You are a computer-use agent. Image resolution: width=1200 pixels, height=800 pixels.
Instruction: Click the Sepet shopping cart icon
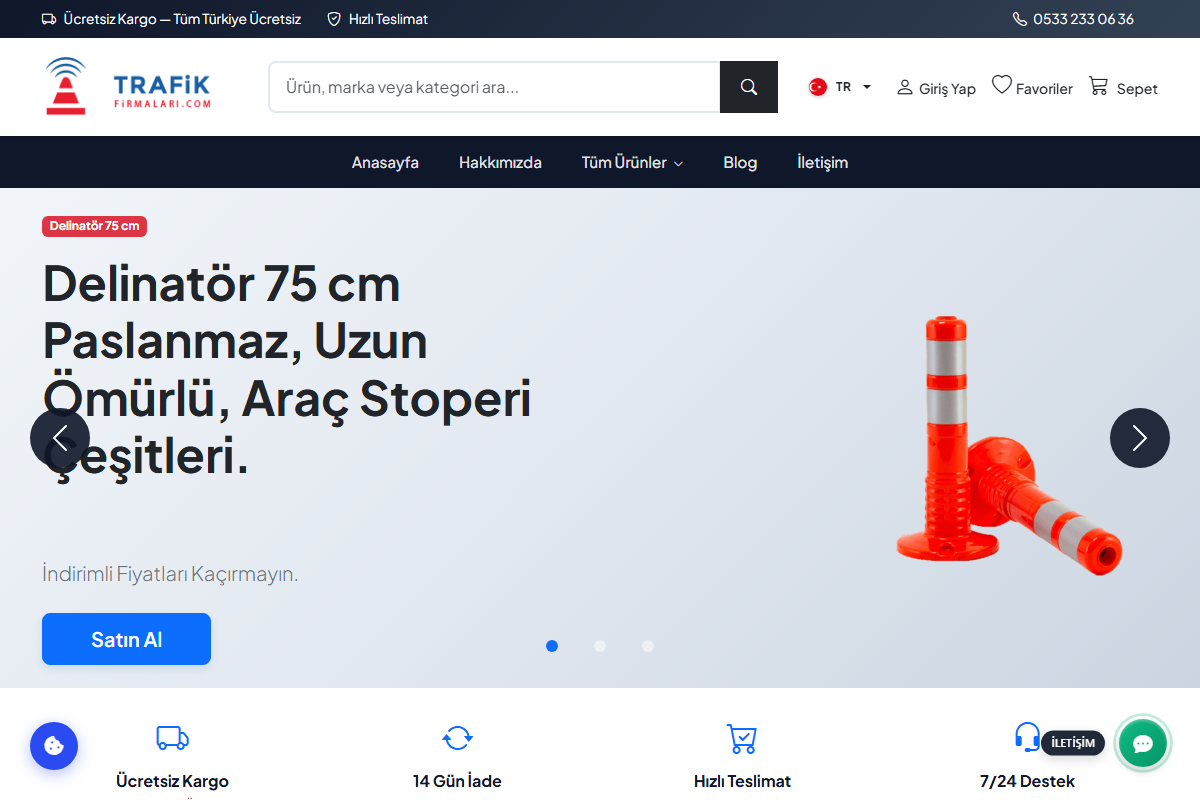1099,86
